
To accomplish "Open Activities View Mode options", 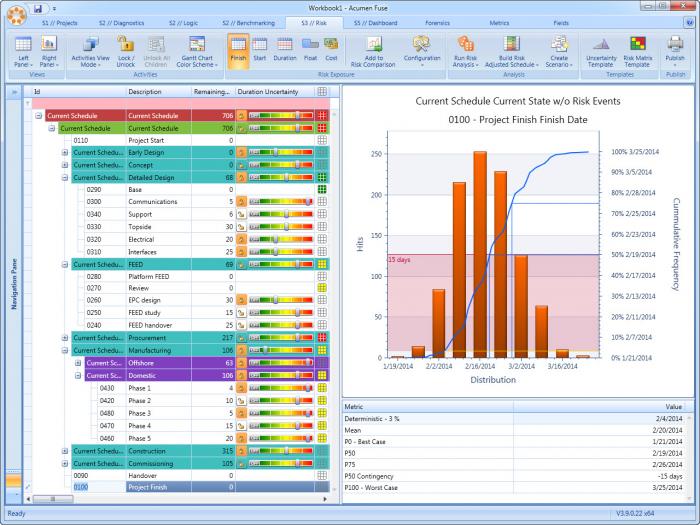I will tap(90, 51).
